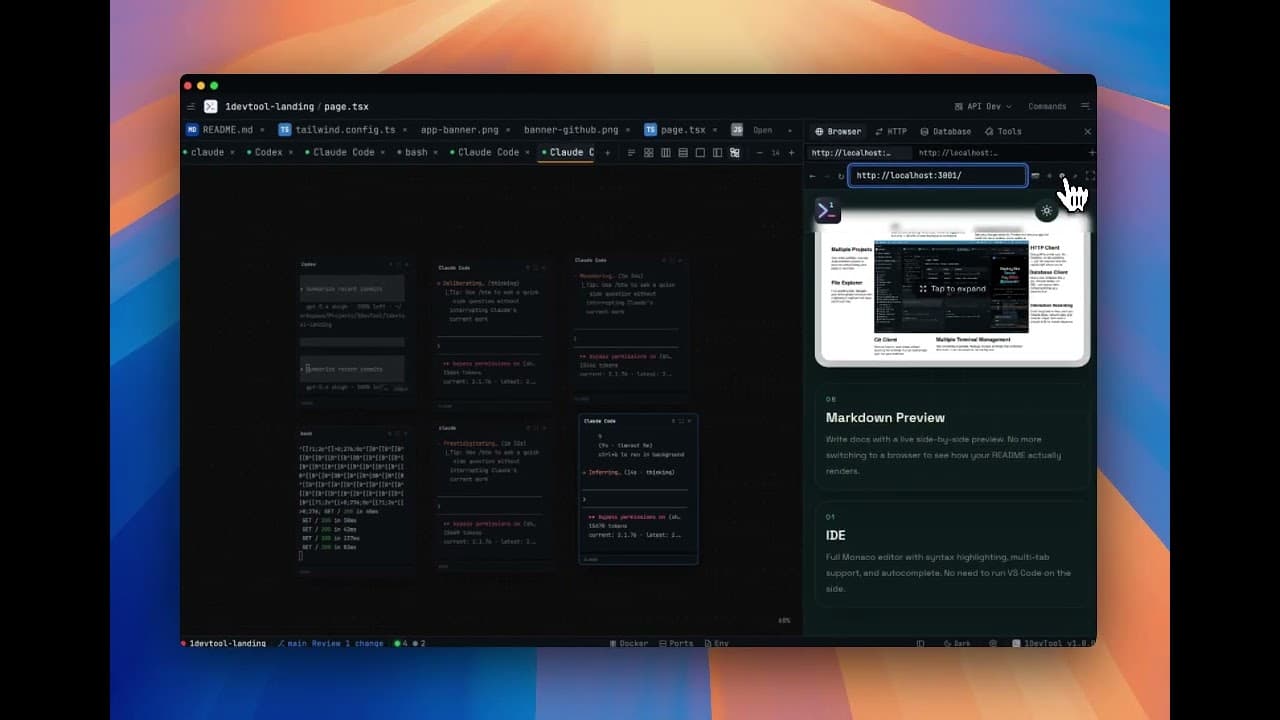Expand the browser preview to fullscreen
The height and width of the screenshot is (720, 1280).
[x=1090, y=175]
